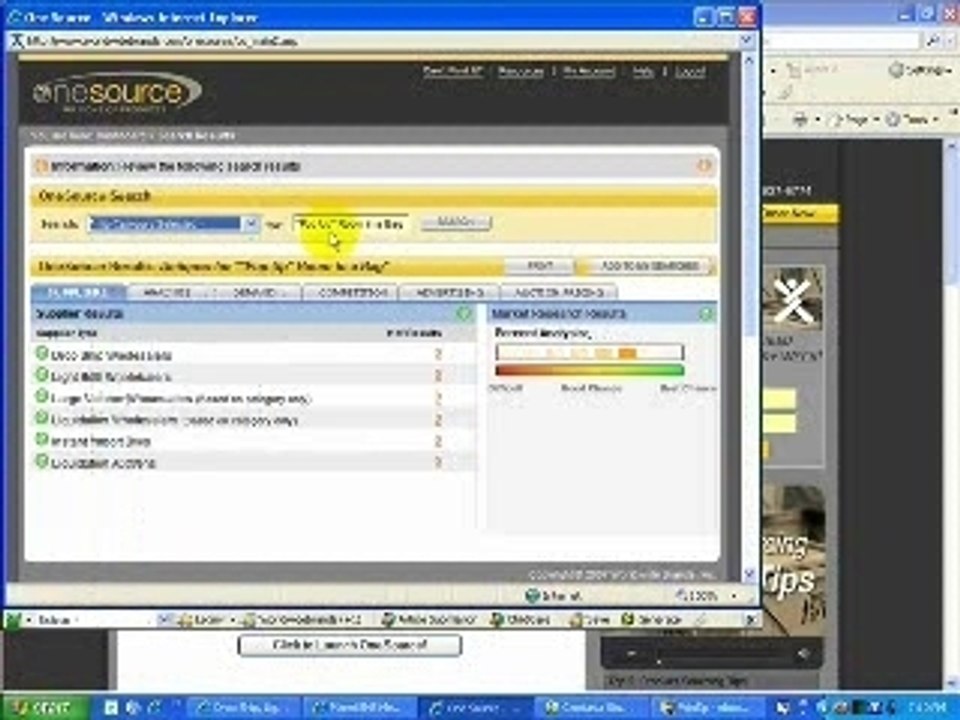This screenshot has height=720, width=960.
Task: Click the Liquidation Auctions row text
Action: (x=103, y=463)
